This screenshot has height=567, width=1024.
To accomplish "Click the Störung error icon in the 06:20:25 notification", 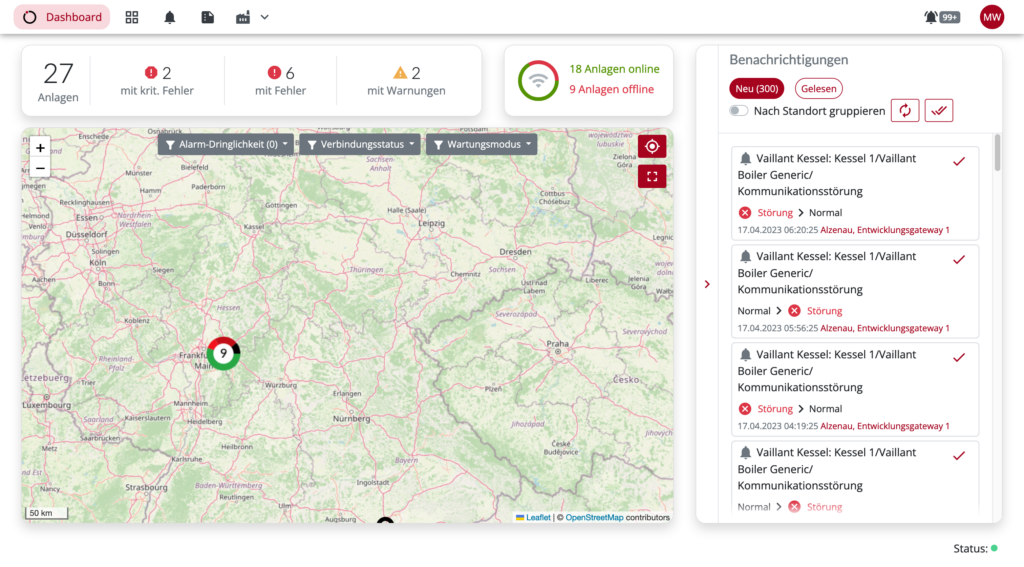I will [744, 212].
